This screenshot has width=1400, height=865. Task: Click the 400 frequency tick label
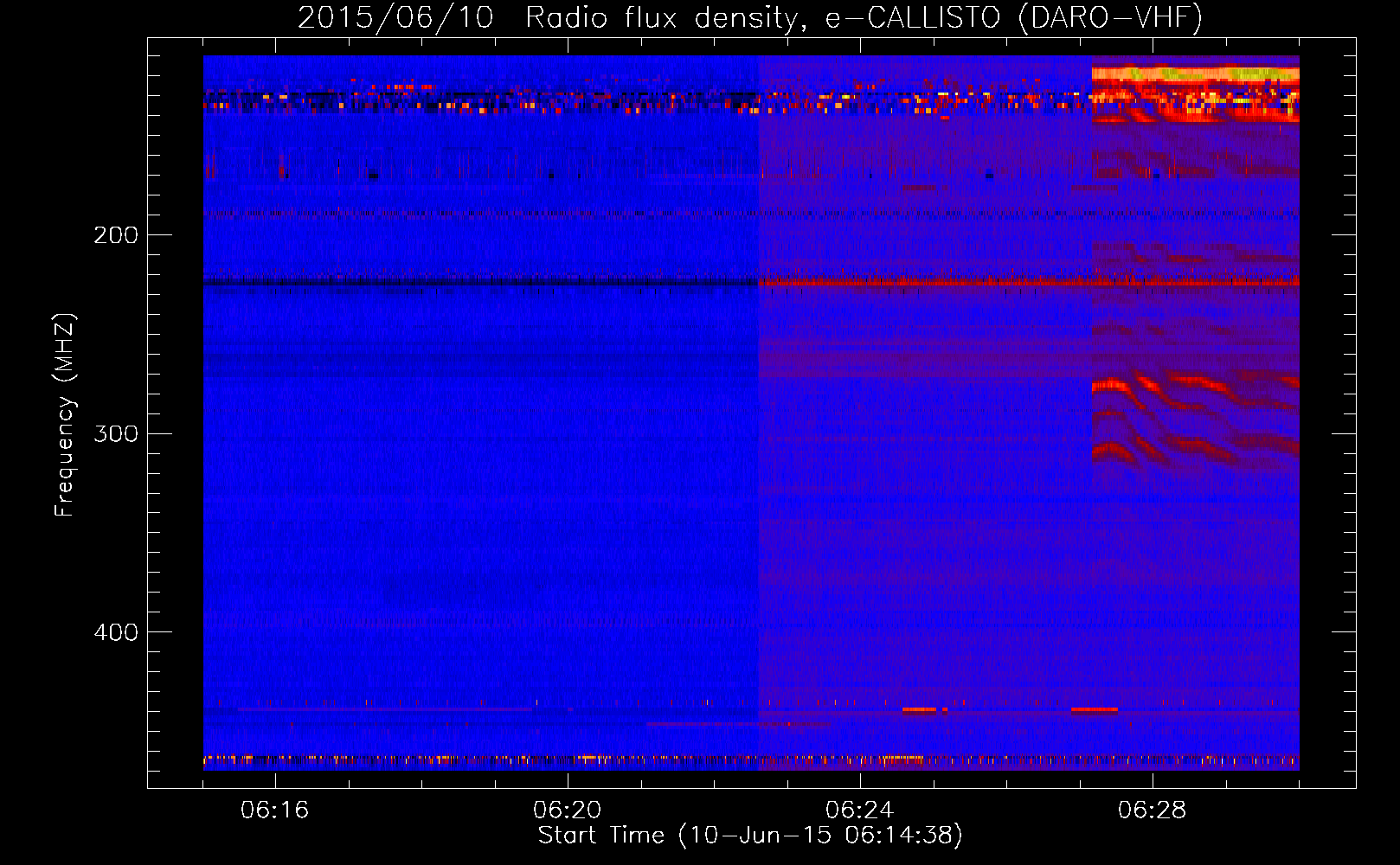point(116,632)
